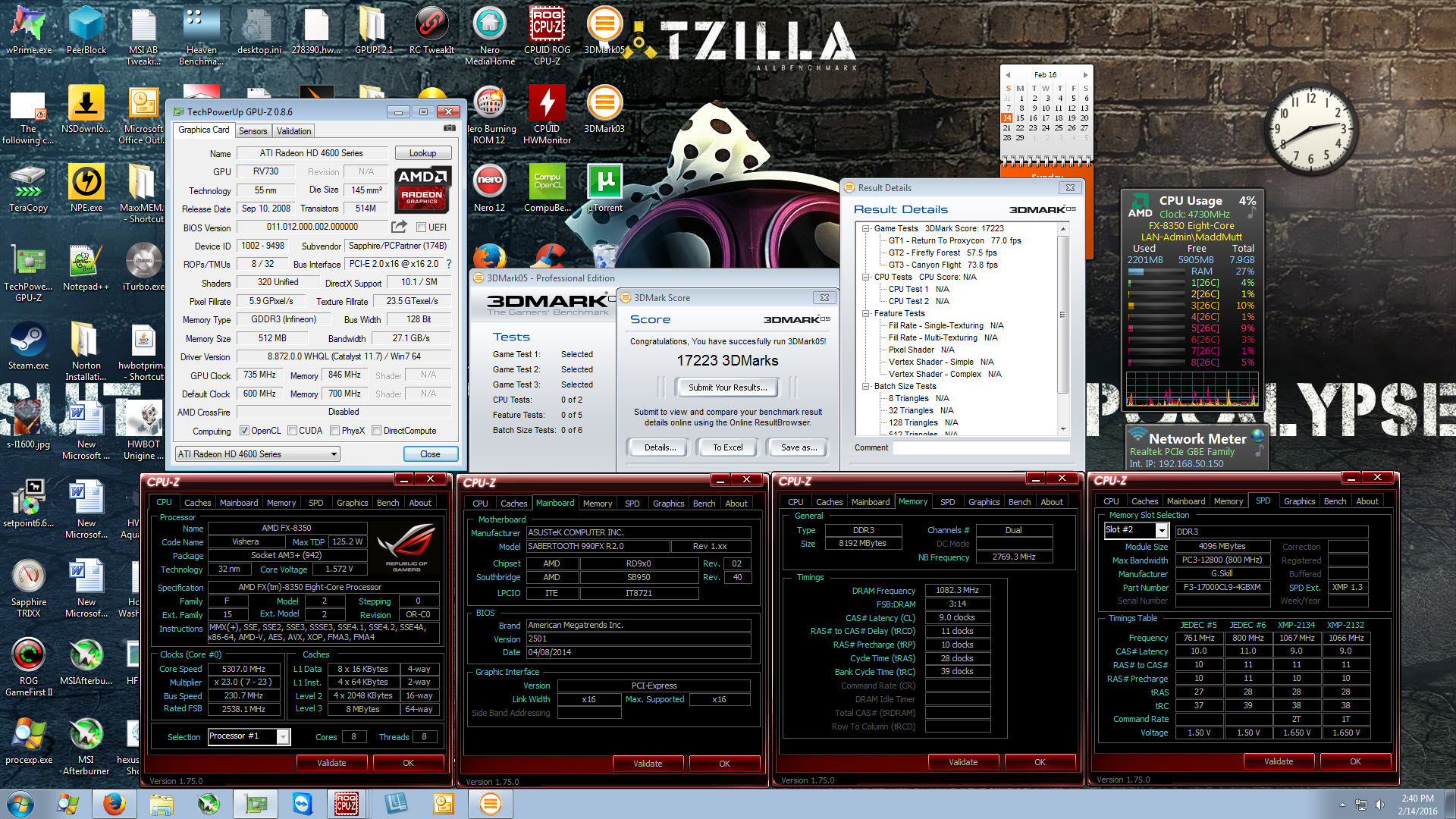Toggle CUDA checkbox in GPU-Z
1456x819 pixels.
[x=292, y=431]
